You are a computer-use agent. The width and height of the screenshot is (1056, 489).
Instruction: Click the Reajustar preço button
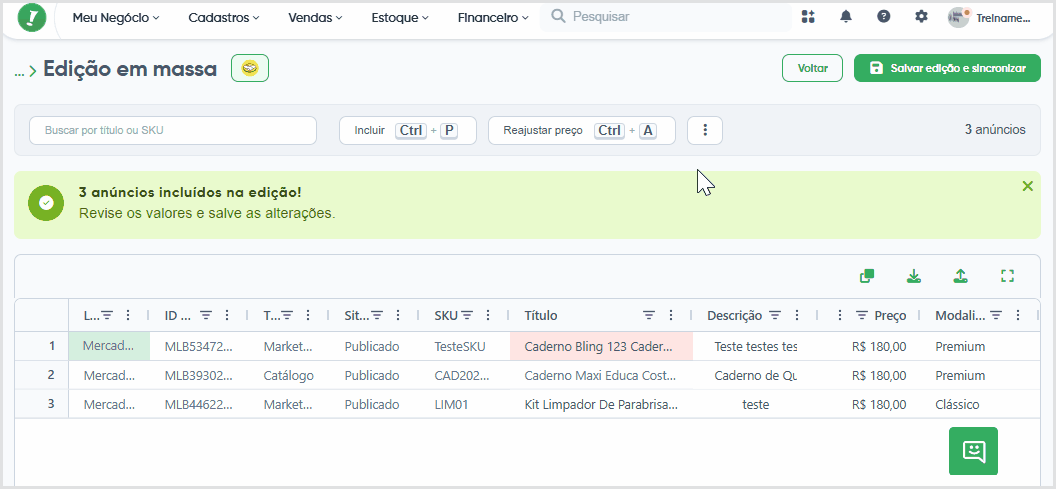(x=582, y=131)
